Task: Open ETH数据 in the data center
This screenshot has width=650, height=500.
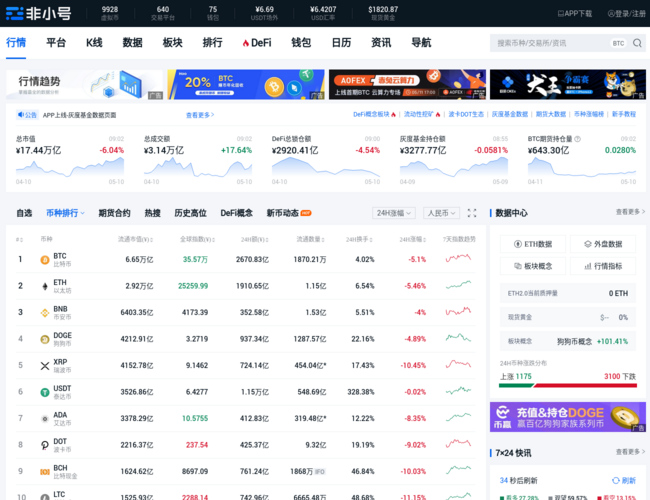Action: pyautogui.click(x=533, y=244)
